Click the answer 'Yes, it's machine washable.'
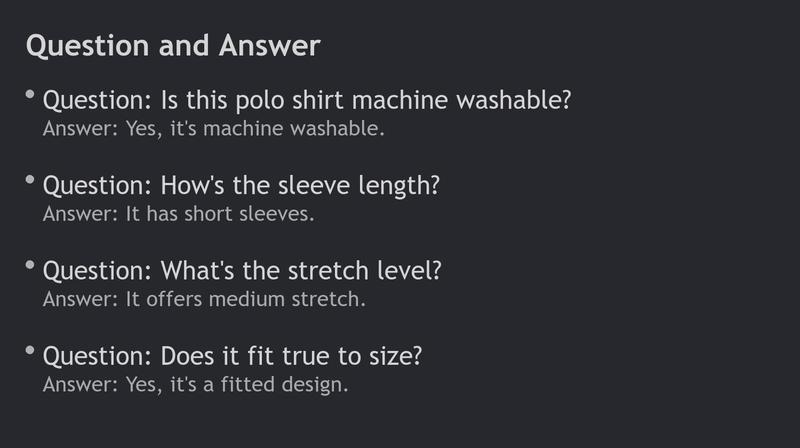The height and width of the screenshot is (448, 800). (x=213, y=129)
